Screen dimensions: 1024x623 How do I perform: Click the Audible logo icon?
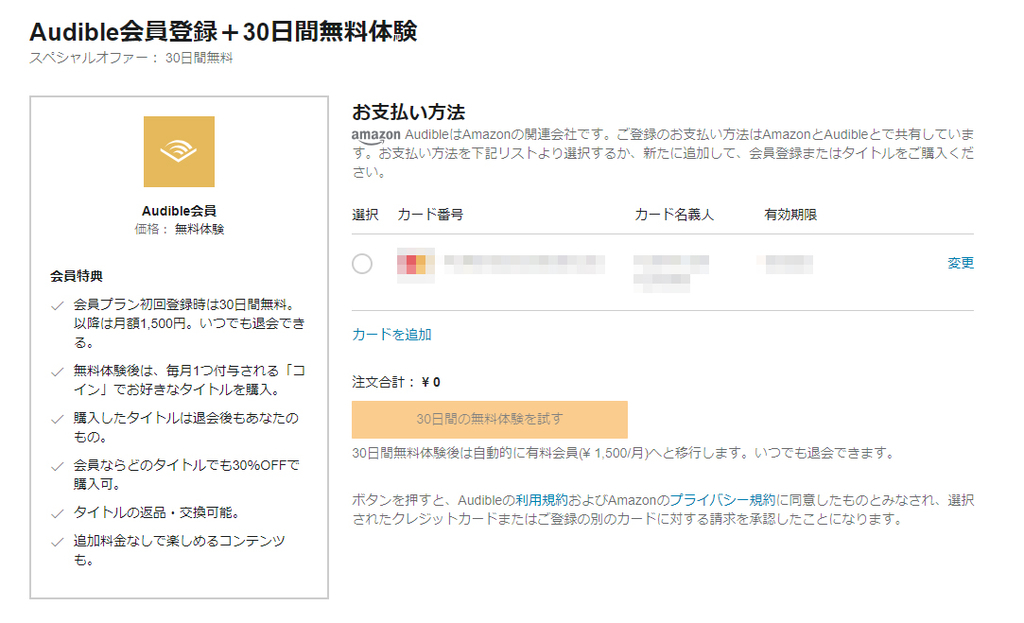click(x=179, y=152)
